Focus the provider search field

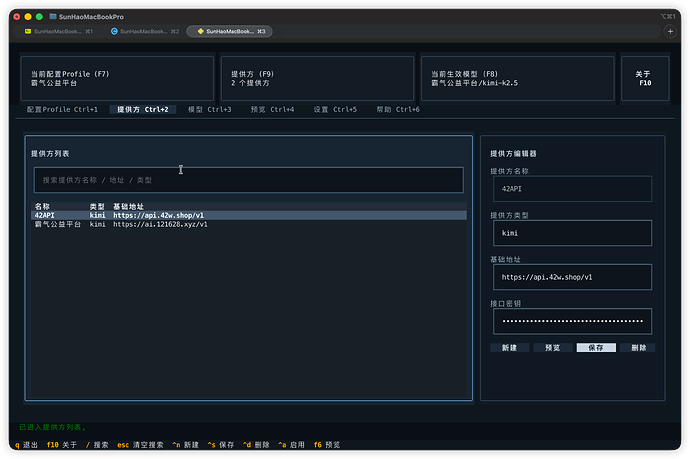[x=249, y=180]
